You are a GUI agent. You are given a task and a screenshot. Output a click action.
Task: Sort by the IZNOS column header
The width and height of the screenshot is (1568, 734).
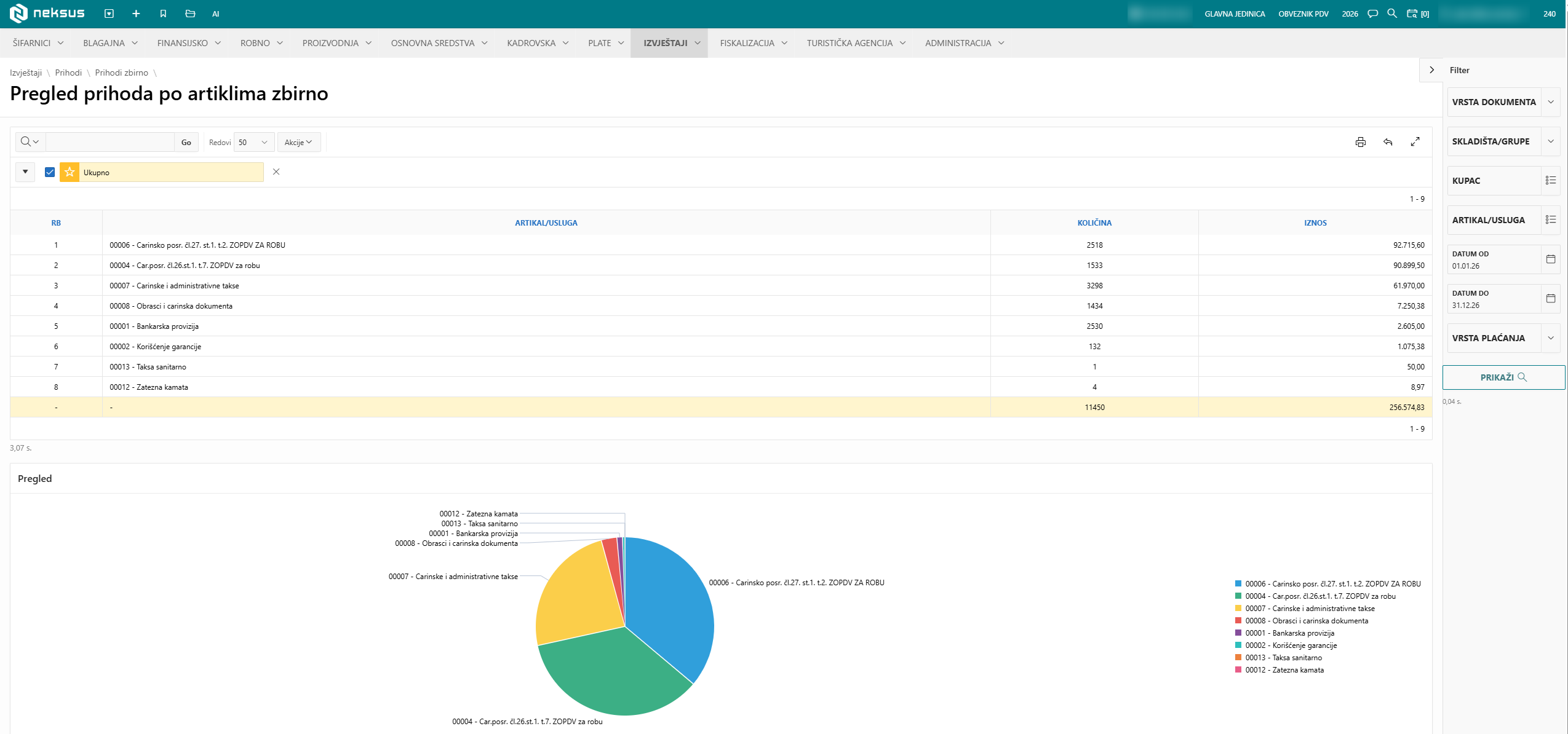click(1315, 223)
